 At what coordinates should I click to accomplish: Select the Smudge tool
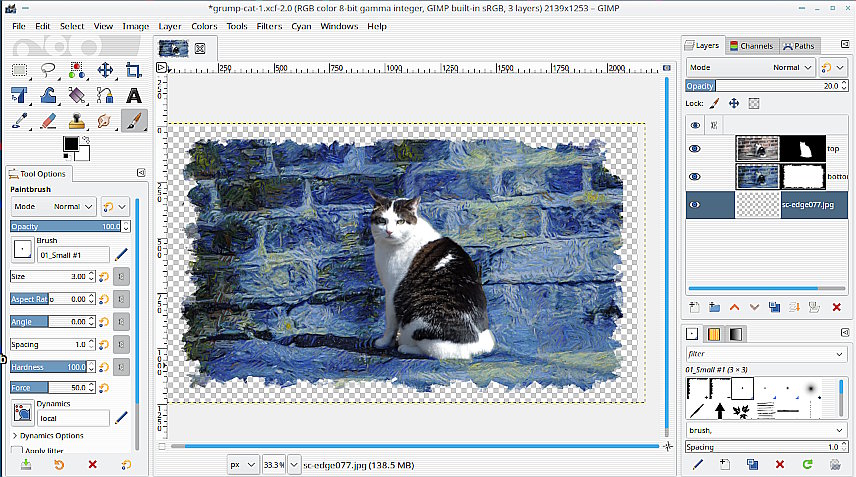[105, 121]
